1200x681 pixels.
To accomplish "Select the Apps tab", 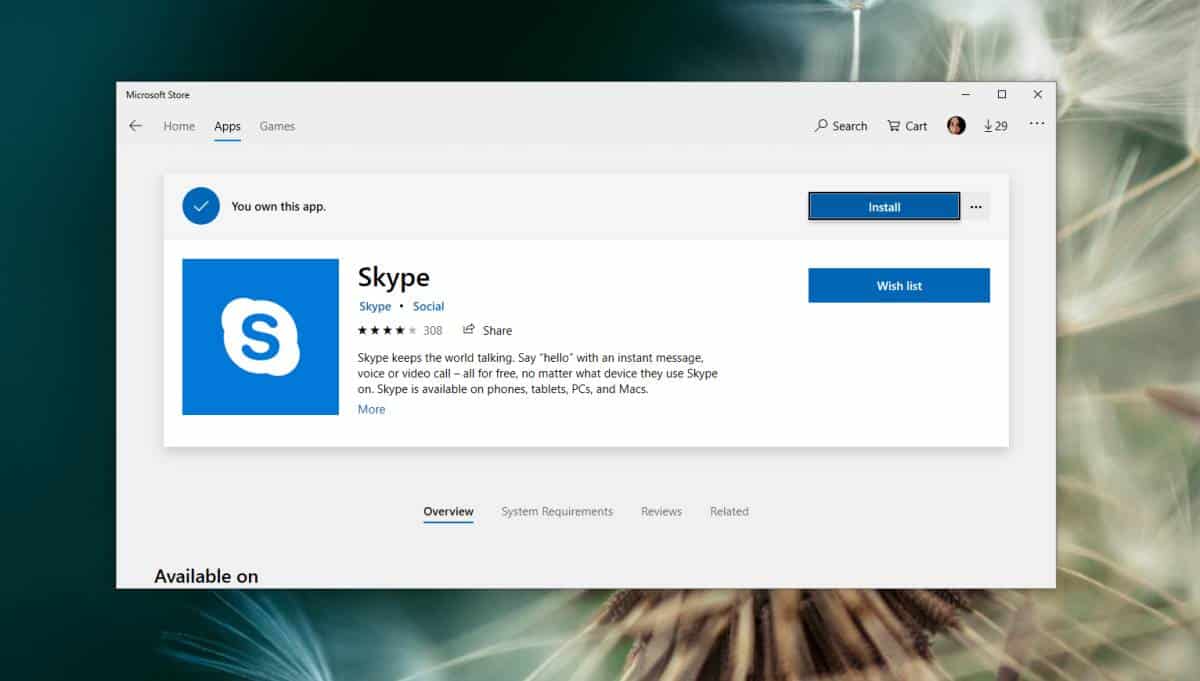I will 227,126.
